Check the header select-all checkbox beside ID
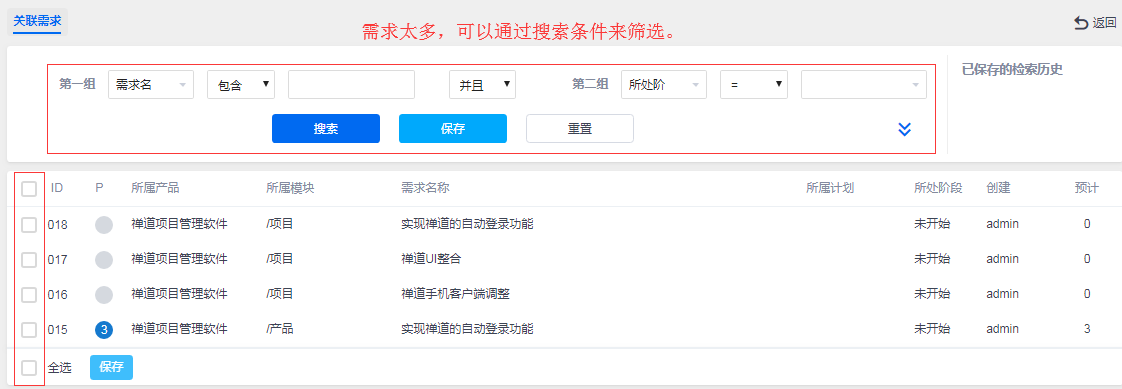 coord(29,189)
